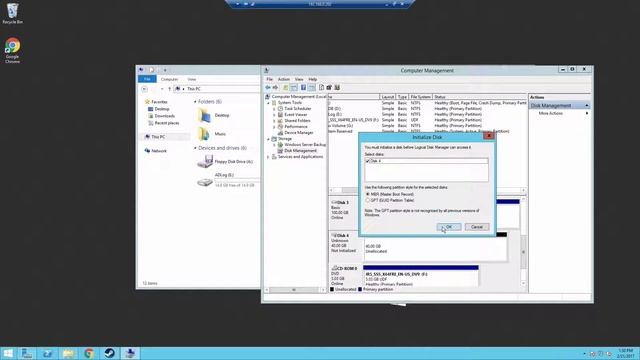Click the Music folder icon
The image size is (640, 360).
(x=204, y=134)
